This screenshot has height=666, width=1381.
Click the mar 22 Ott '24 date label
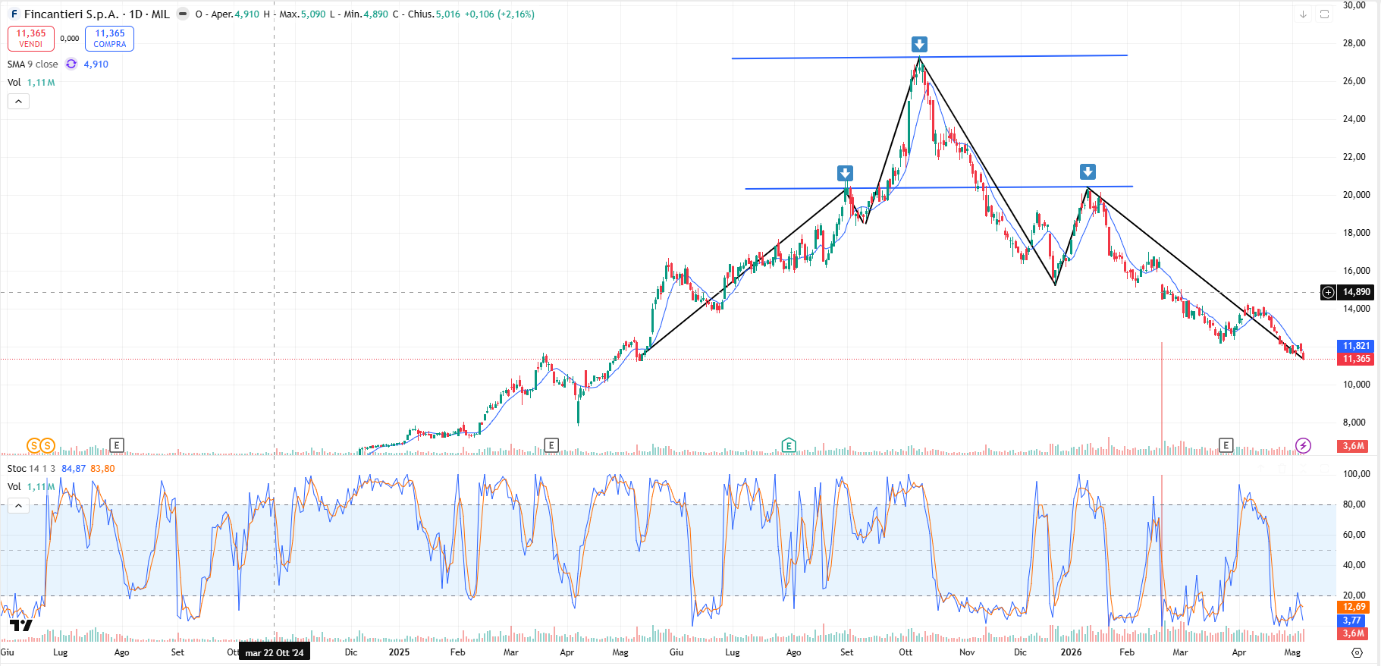(274, 652)
